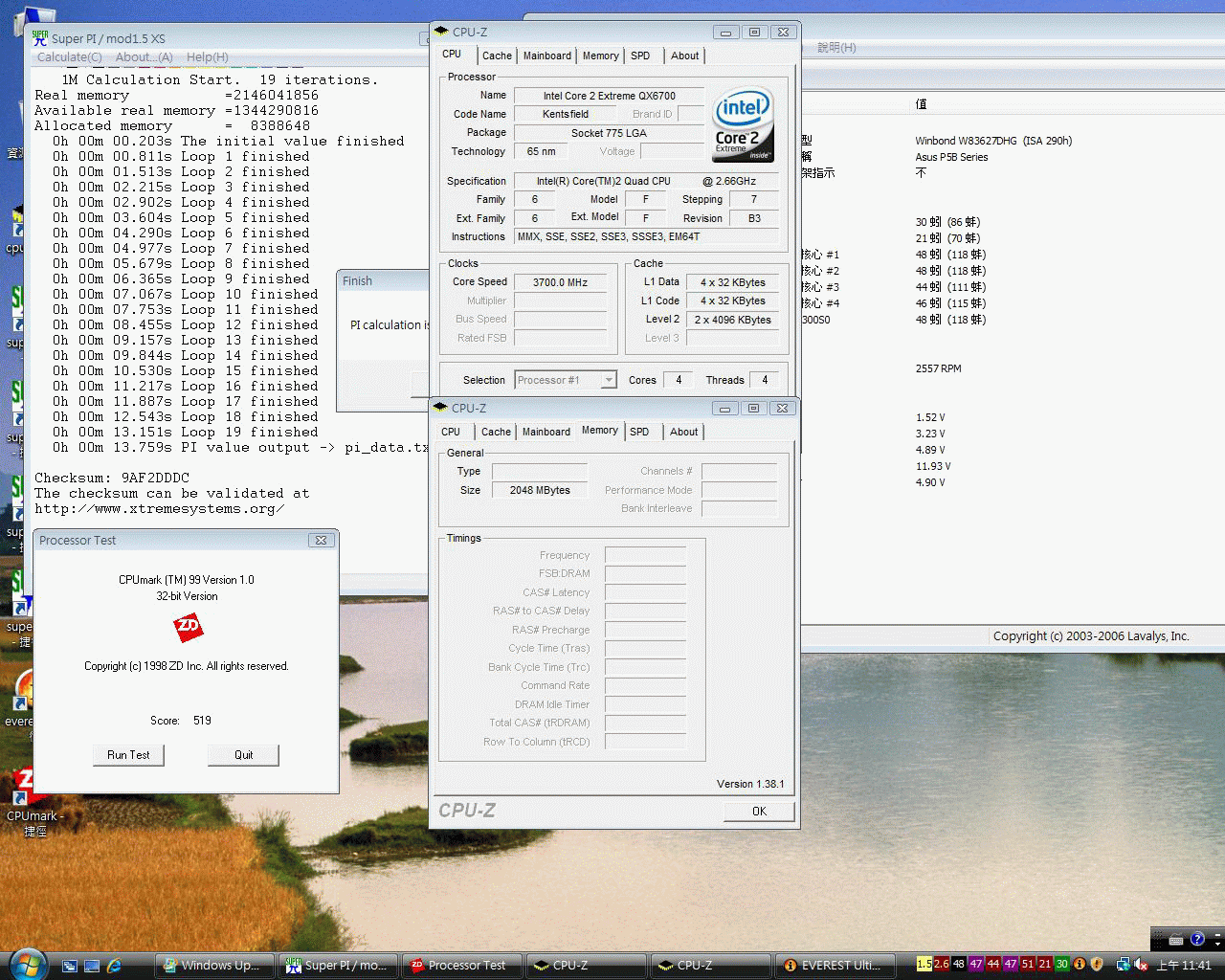Screen dimensions: 1225x980
Task: Switch to Windows Update taskbar button
Action: pos(215,966)
